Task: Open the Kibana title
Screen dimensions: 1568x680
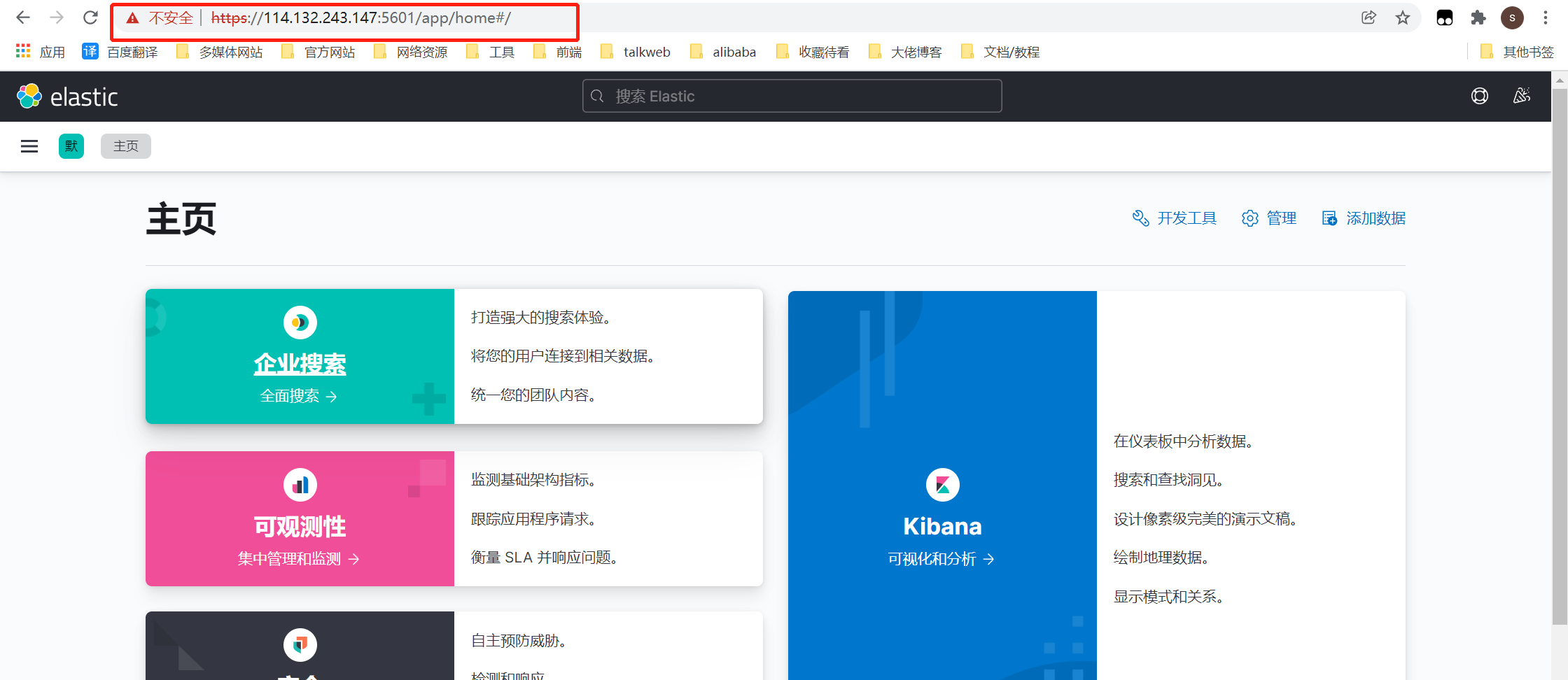Action: (x=943, y=526)
